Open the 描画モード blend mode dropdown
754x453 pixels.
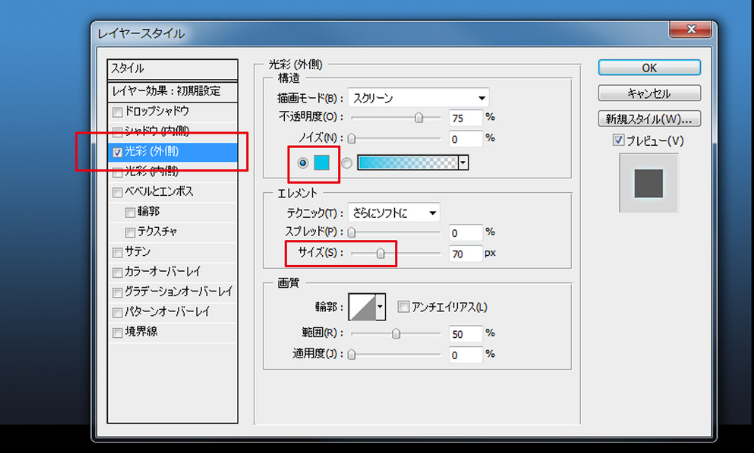(x=418, y=98)
